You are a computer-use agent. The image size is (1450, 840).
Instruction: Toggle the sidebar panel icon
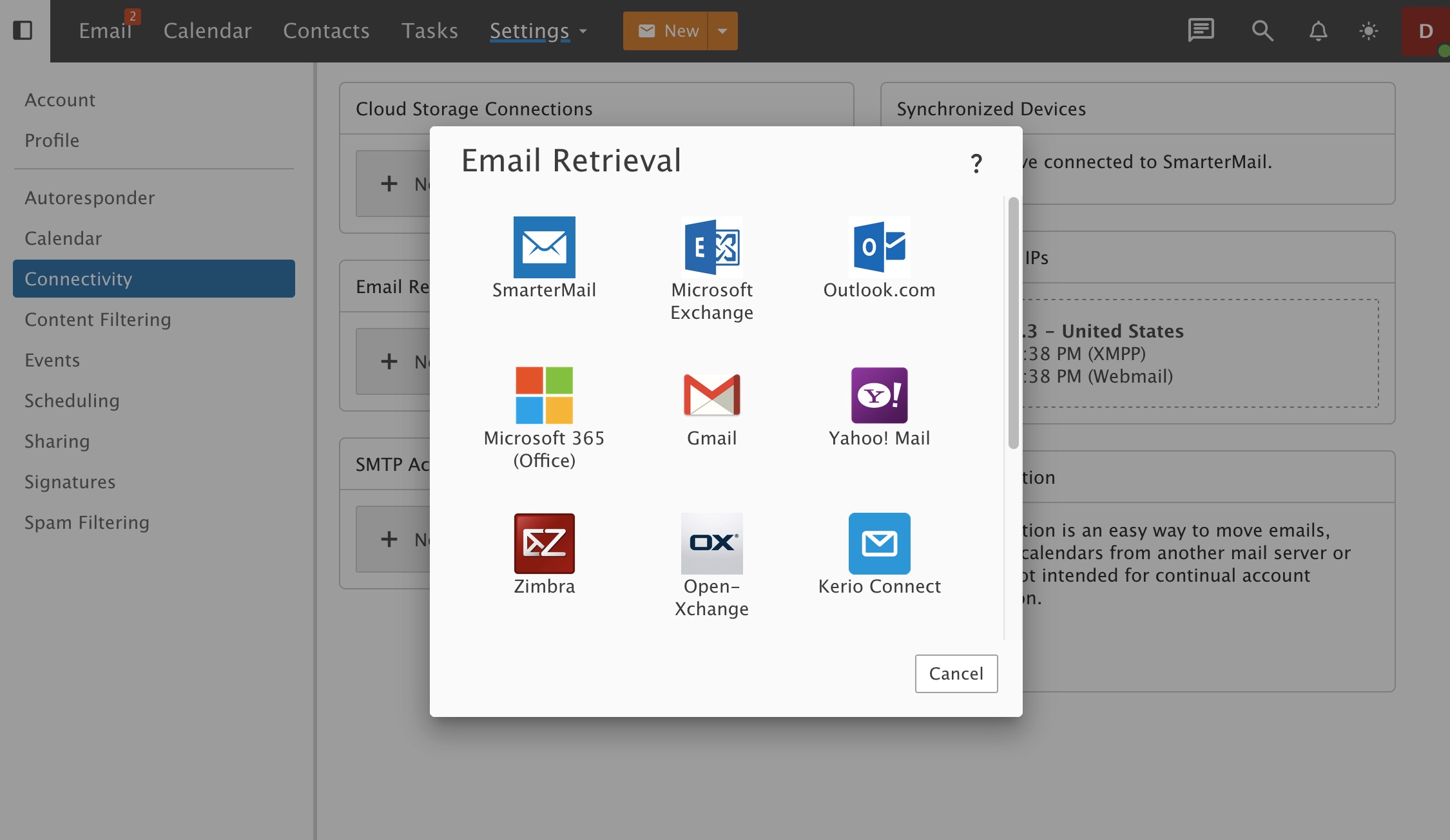(x=23, y=30)
